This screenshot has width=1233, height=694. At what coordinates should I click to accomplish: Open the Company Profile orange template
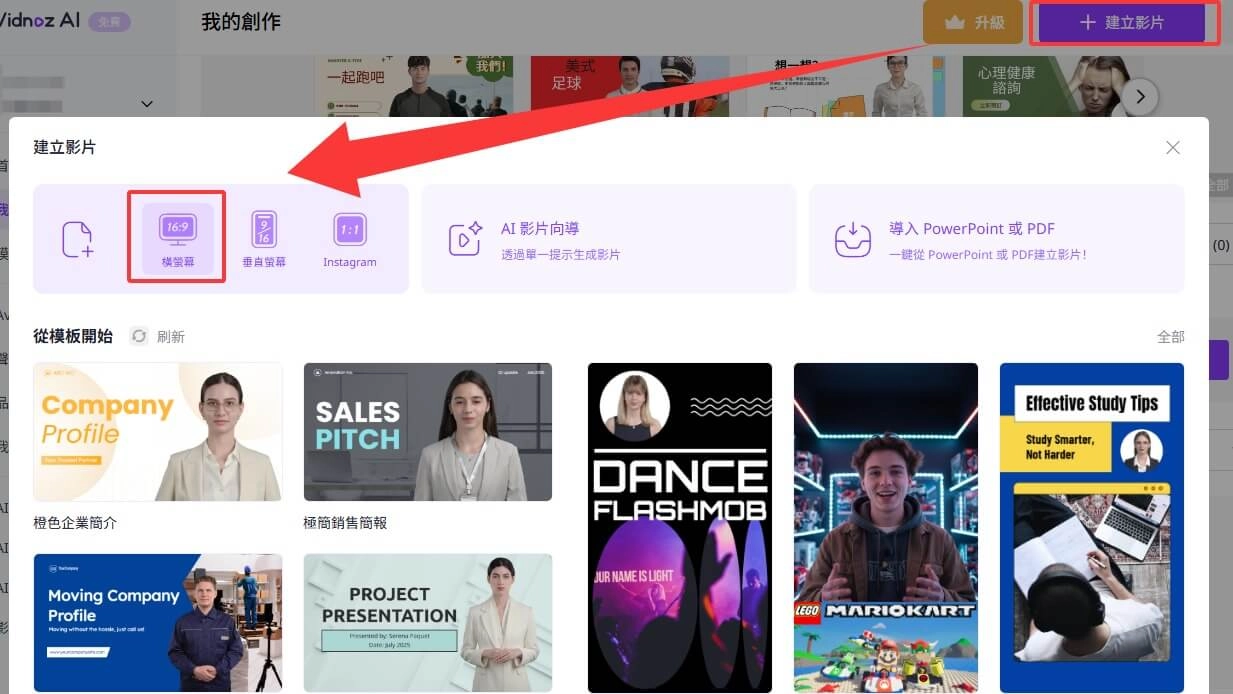(158, 431)
